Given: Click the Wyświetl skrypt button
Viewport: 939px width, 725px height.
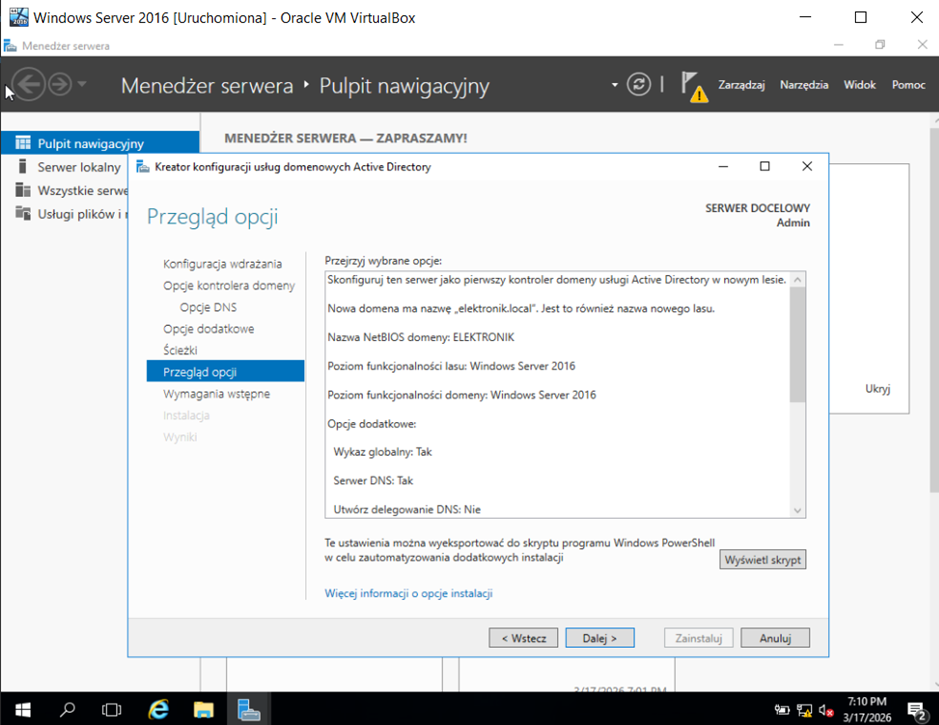Looking at the screenshot, I should click(762, 560).
